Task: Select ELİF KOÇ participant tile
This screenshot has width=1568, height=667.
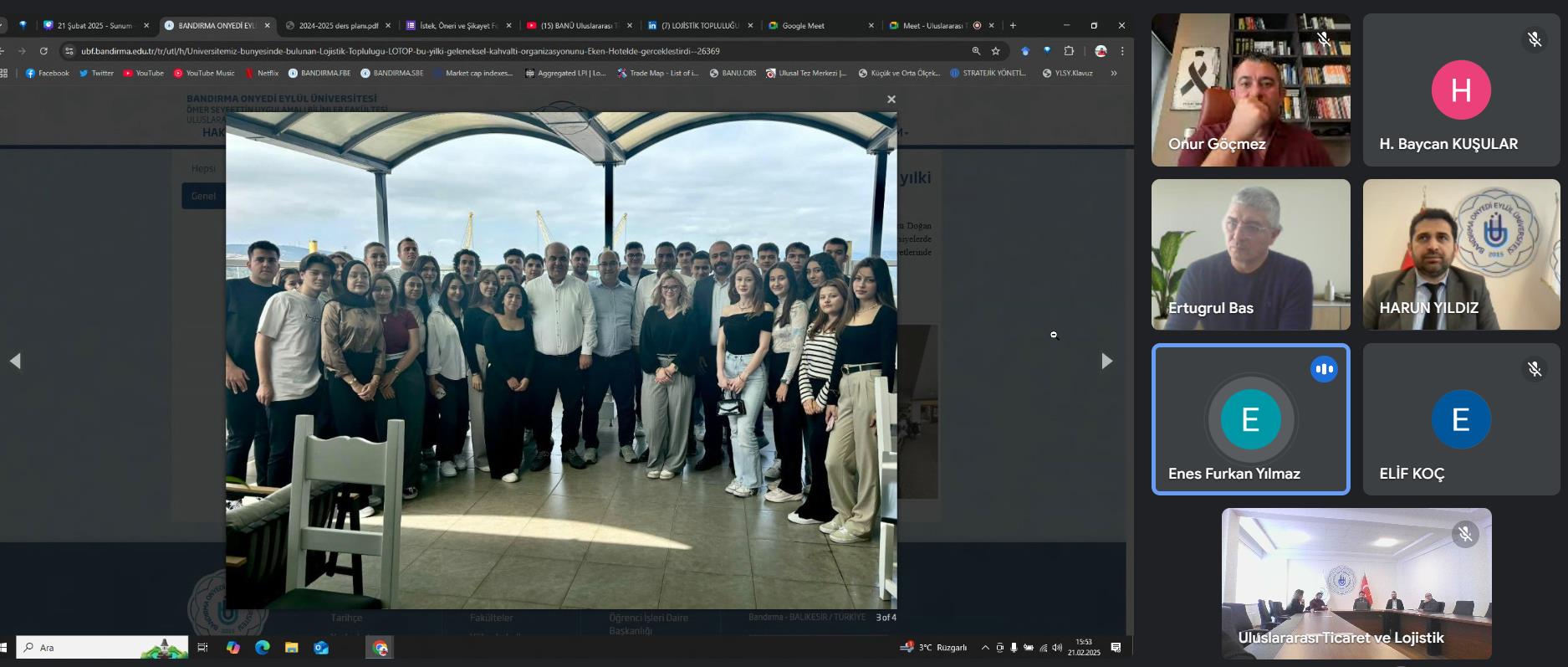Action: pyautogui.click(x=1461, y=419)
